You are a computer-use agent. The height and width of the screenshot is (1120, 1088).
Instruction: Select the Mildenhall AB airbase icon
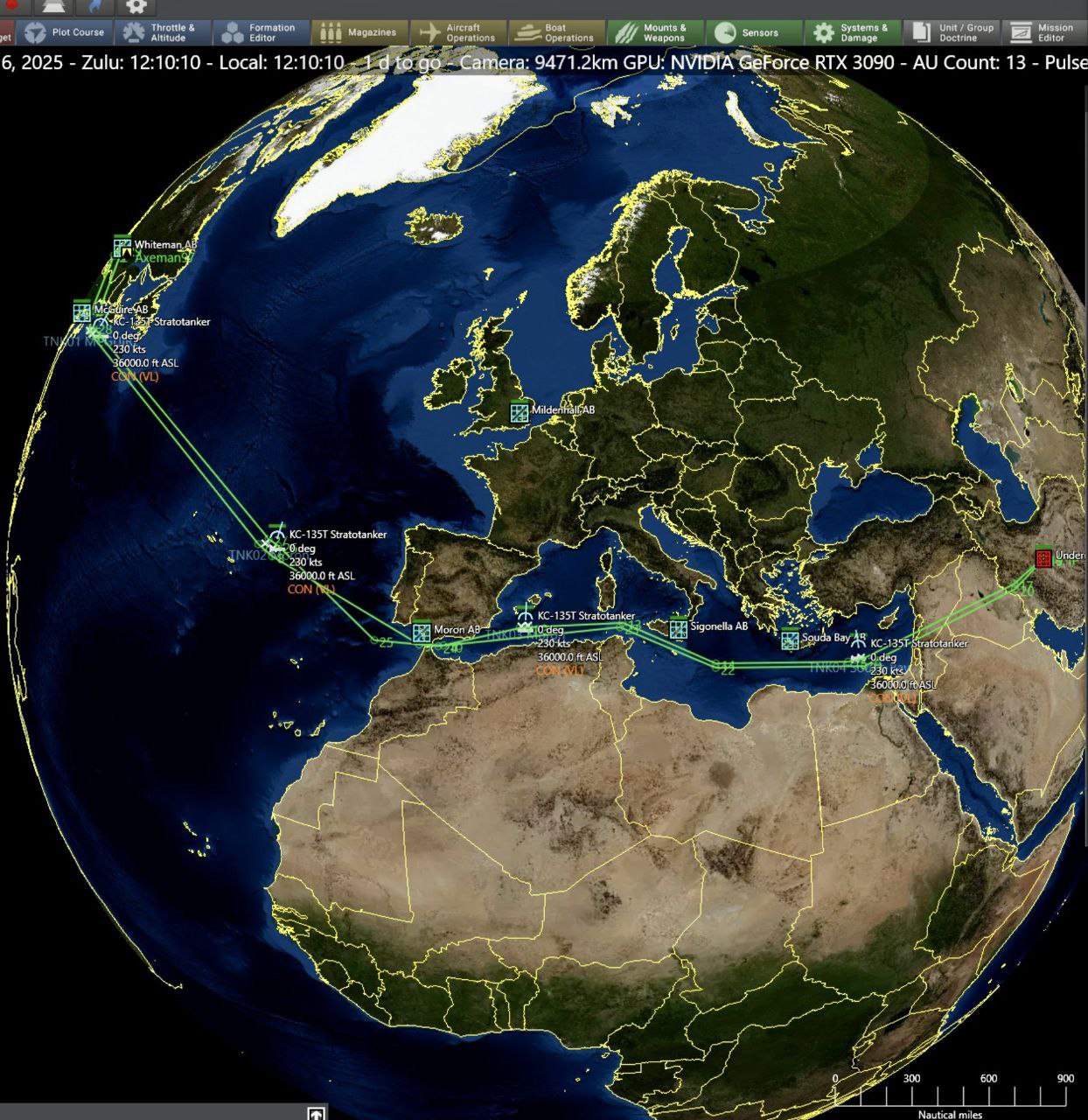click(520, 411)
